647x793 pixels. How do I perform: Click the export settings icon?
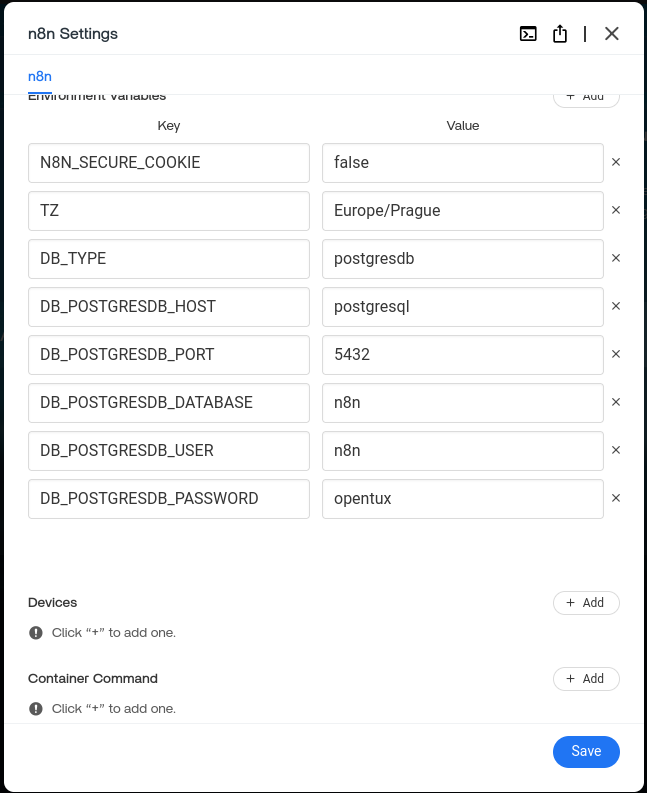coord(559,34)
